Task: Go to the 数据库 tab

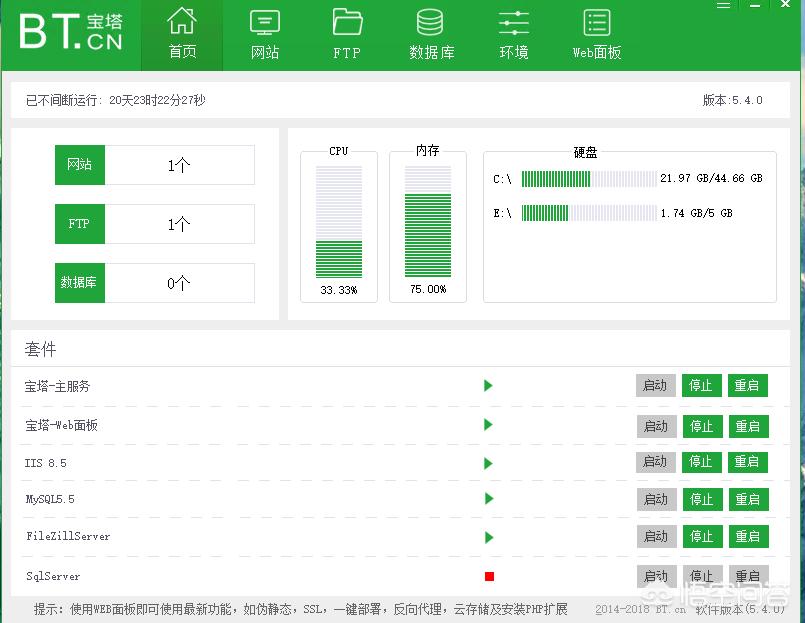Action: tap(431, 34)
